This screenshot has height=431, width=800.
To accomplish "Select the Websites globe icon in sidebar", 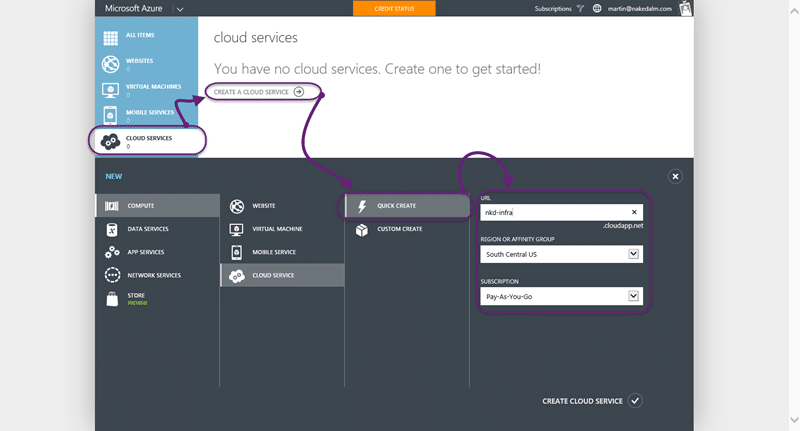I will [x=110, y=64].
